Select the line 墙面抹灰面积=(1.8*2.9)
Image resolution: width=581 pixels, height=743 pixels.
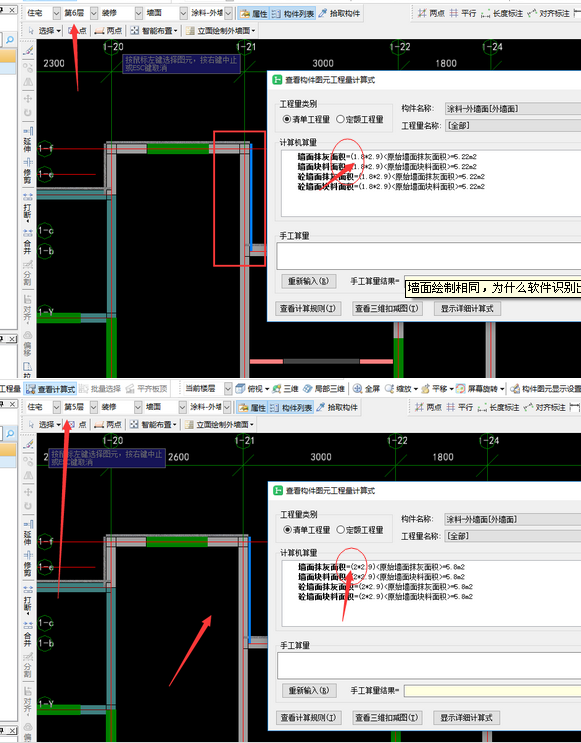pyautogui.click(x=387, y=157)
